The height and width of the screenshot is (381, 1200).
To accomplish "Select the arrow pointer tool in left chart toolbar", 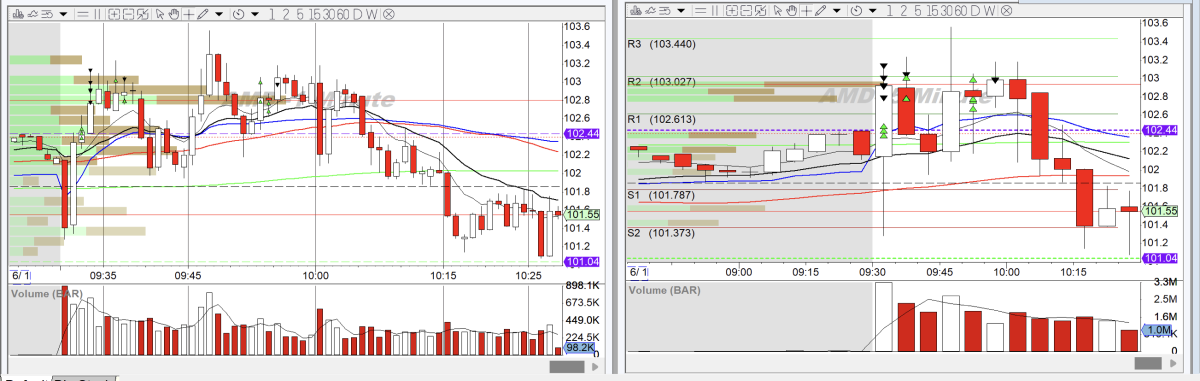I will (x=160, y=14).
